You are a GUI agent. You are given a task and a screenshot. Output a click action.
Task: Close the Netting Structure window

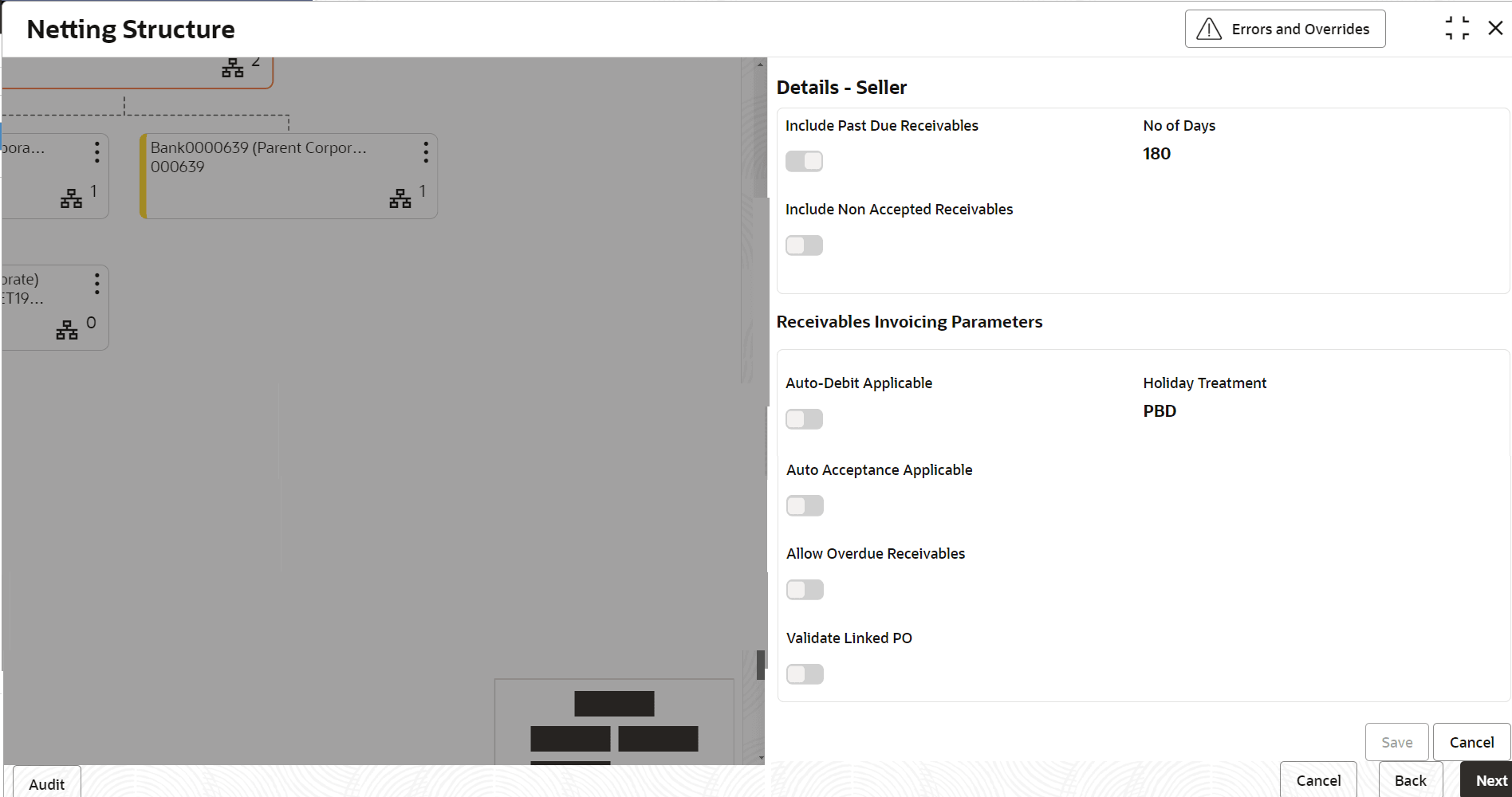click(1495, 29)
